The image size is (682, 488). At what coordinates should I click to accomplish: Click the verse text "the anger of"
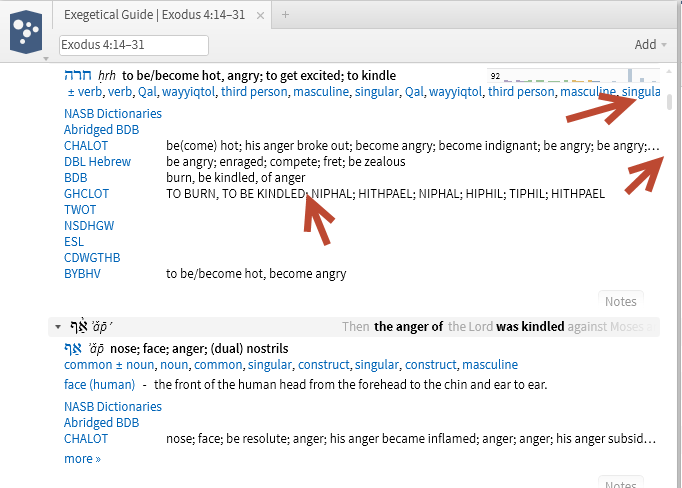(x=408, y=327)
